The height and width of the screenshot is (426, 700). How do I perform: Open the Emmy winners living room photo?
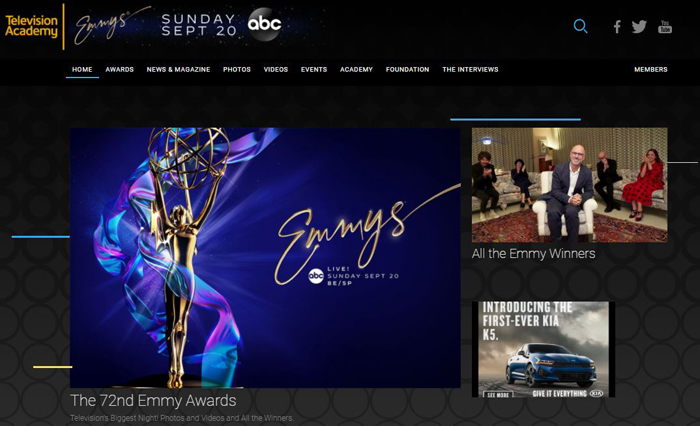[570, 185]
